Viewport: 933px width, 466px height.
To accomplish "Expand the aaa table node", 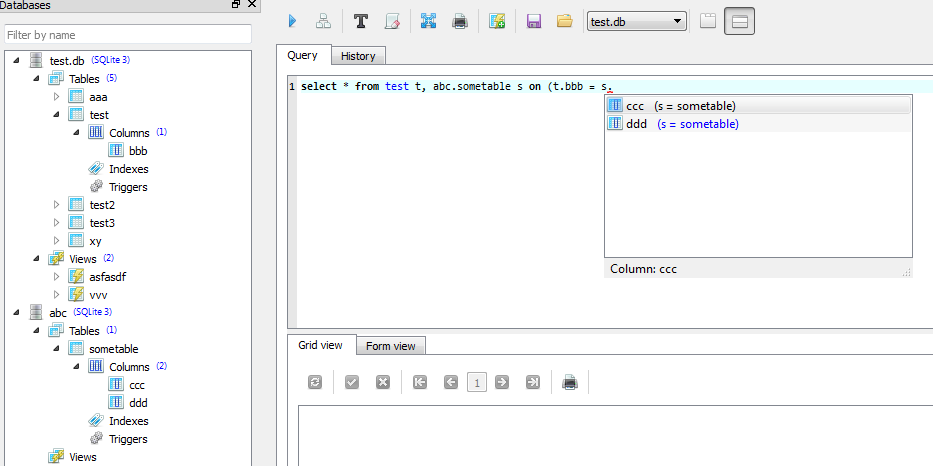I will [57, 97].
